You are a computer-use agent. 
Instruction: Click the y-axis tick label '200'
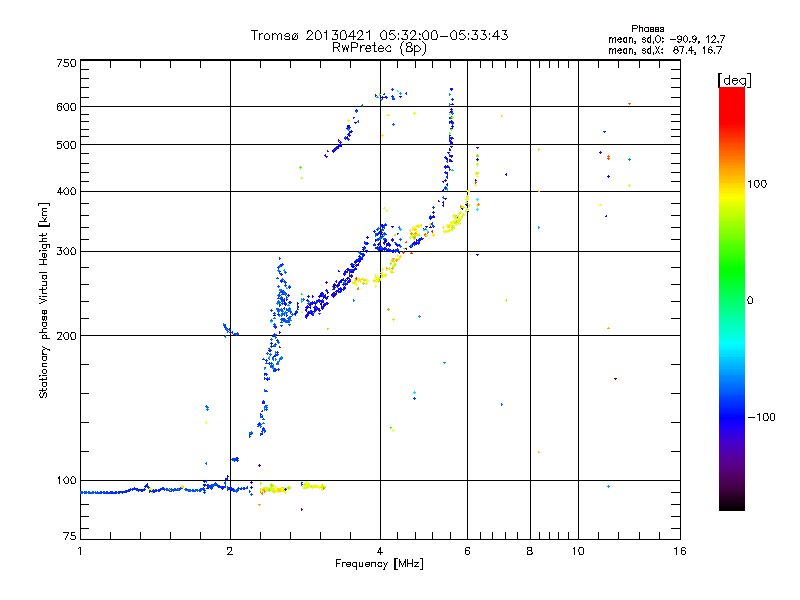pyautogui.click(x=66, y=336)
